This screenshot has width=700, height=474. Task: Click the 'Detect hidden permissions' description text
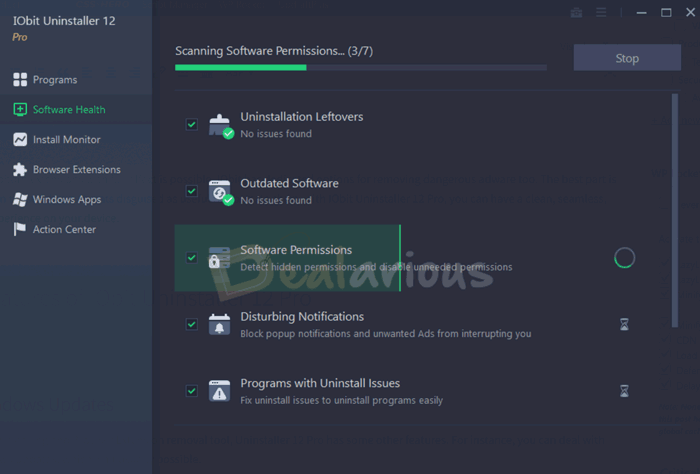pyautogui.click(x=376, y=267)
